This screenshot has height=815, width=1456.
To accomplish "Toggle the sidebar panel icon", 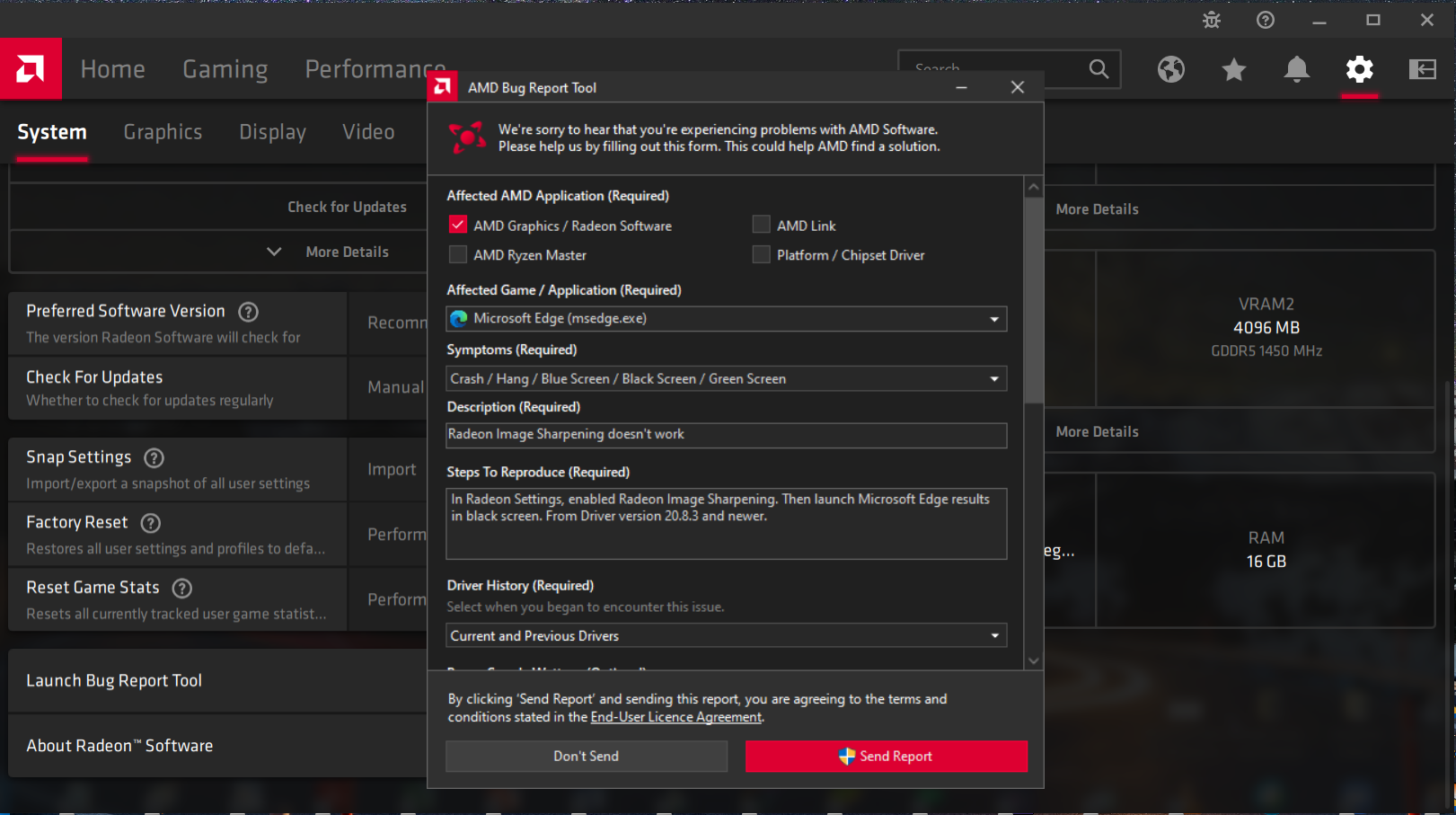I will [1423, 69].
